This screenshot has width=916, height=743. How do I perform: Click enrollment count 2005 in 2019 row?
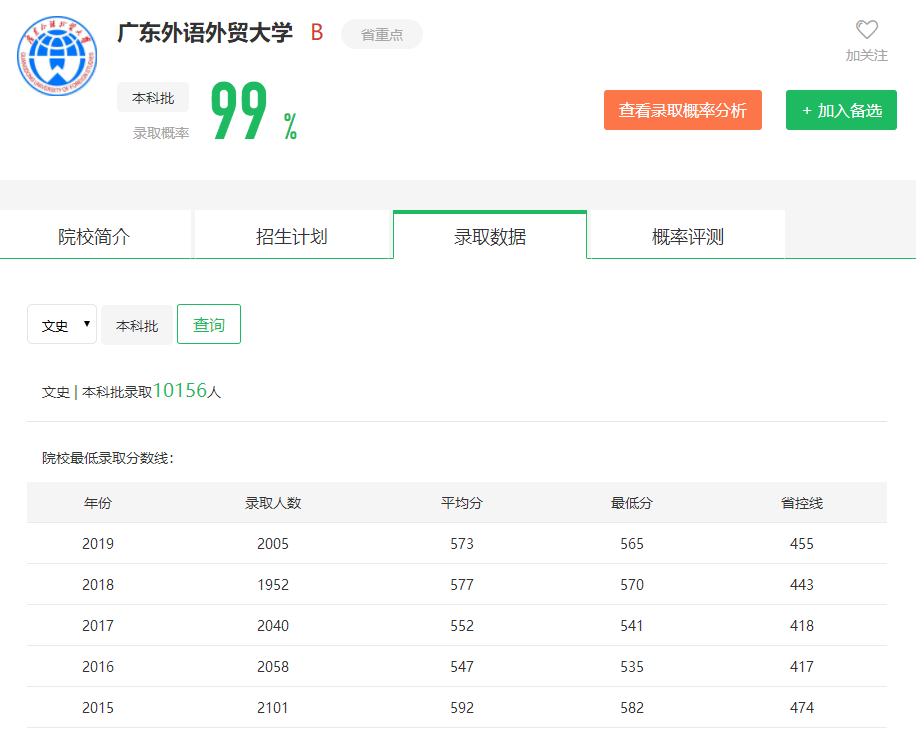point(273,544)
